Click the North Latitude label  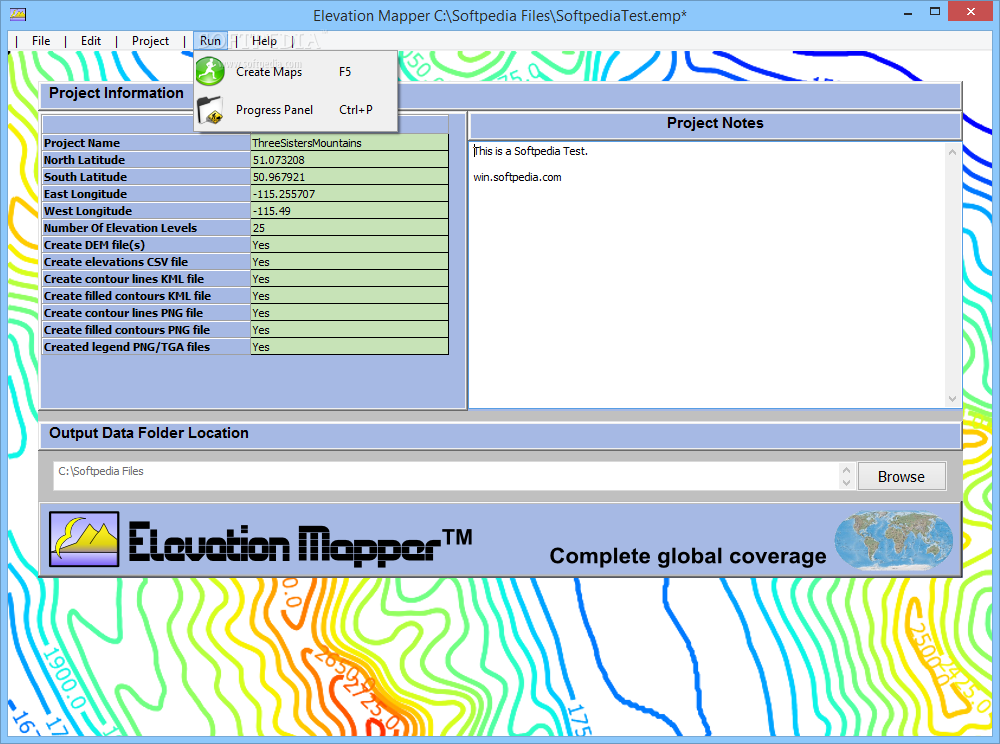[x=84, y=160]
